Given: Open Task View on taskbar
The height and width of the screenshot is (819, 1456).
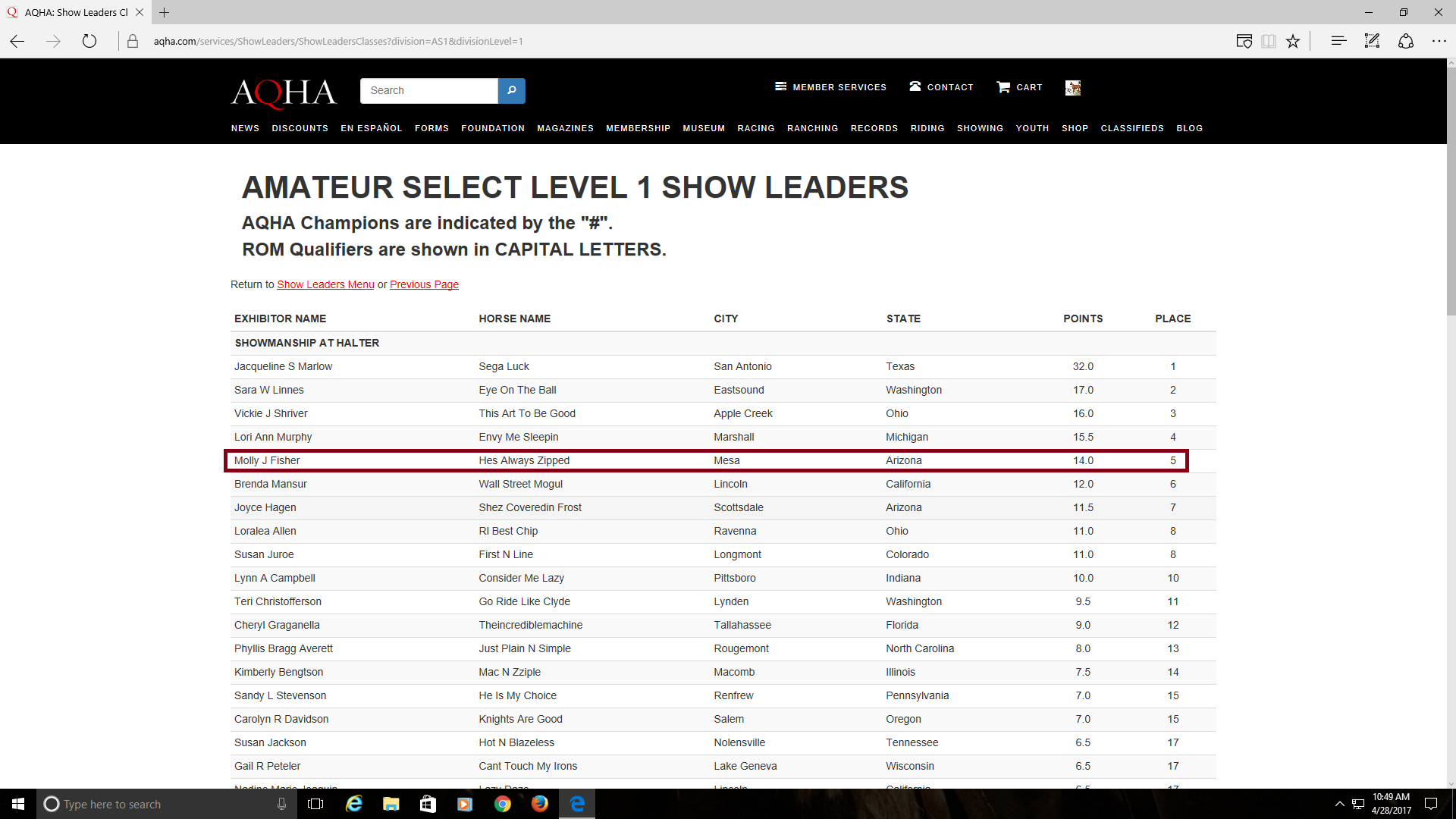Looking at the screenshot, I should (315, 804).
